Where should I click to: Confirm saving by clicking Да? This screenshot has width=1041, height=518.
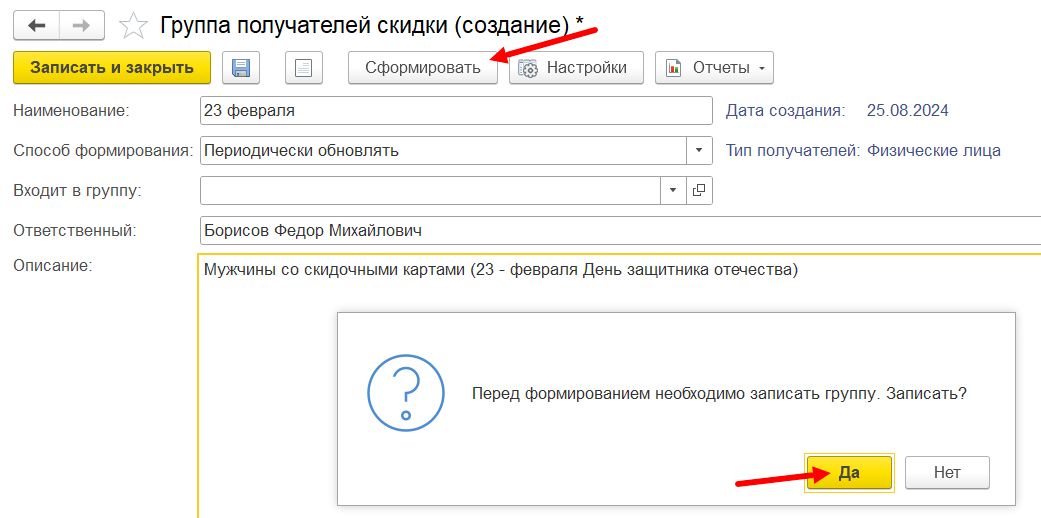[849, 473]
